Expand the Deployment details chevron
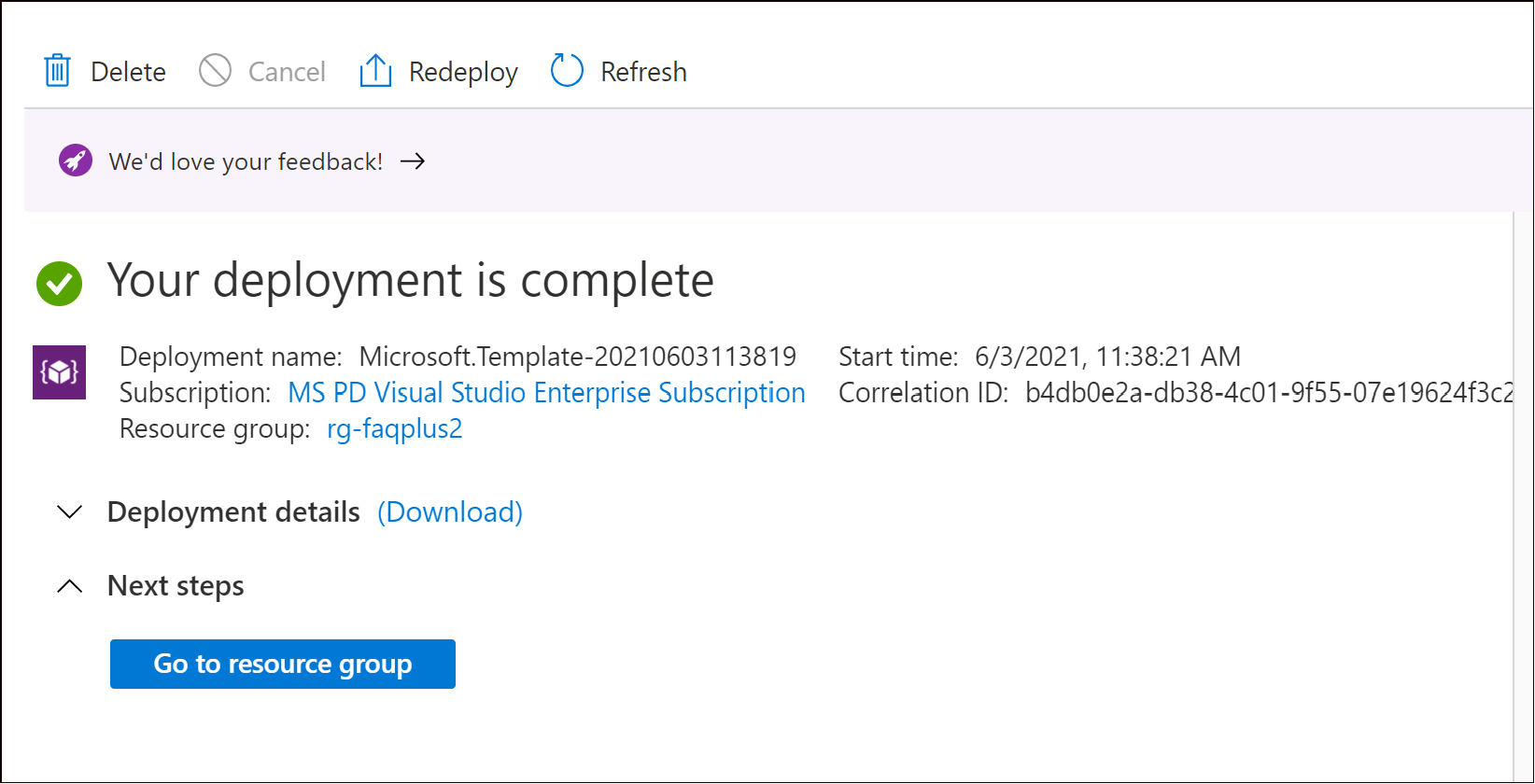Image resolution: width=1535 pixels, height=784 pixels. click(x=70, y=511)
